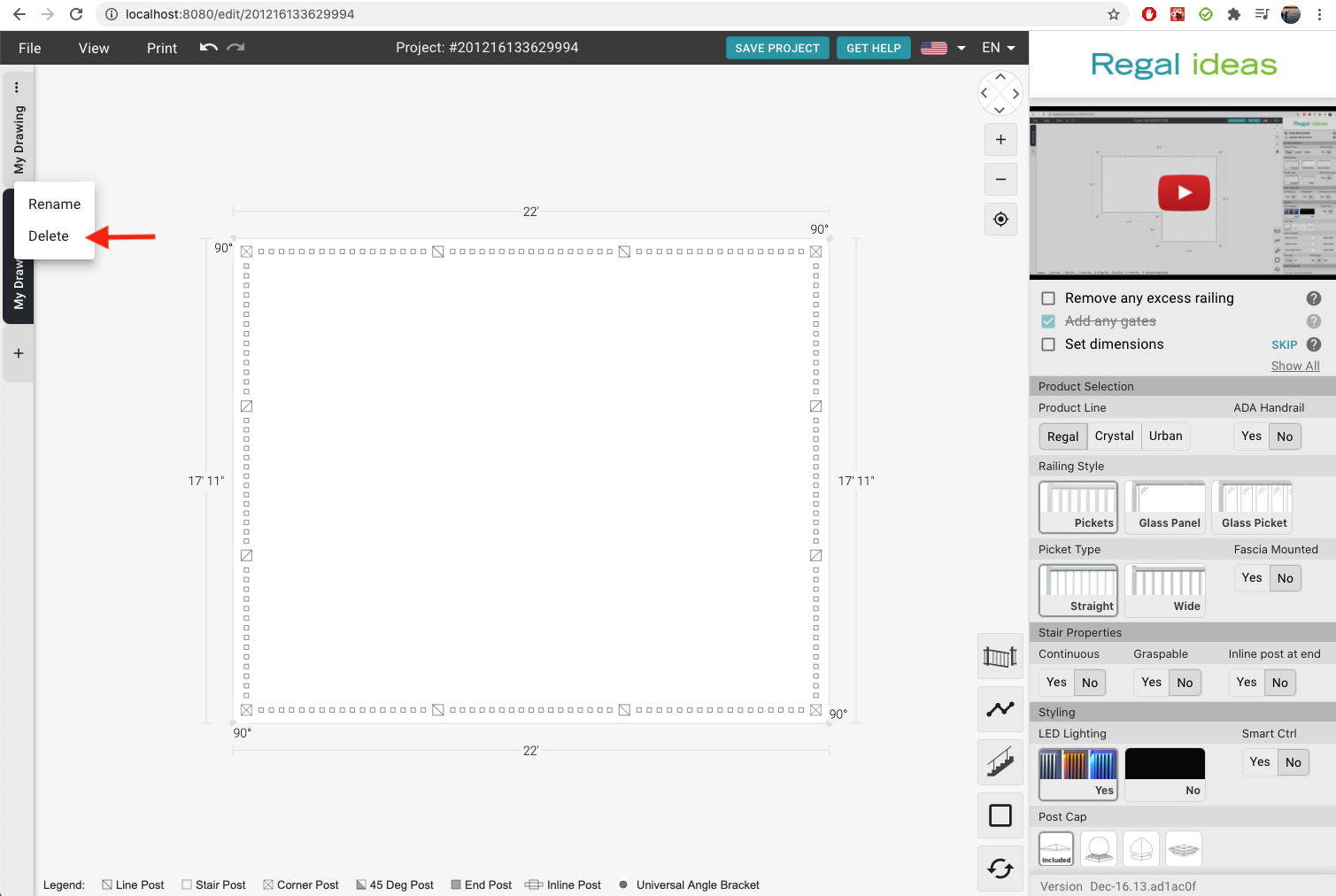Select the square shape tool

(1000, 815)
